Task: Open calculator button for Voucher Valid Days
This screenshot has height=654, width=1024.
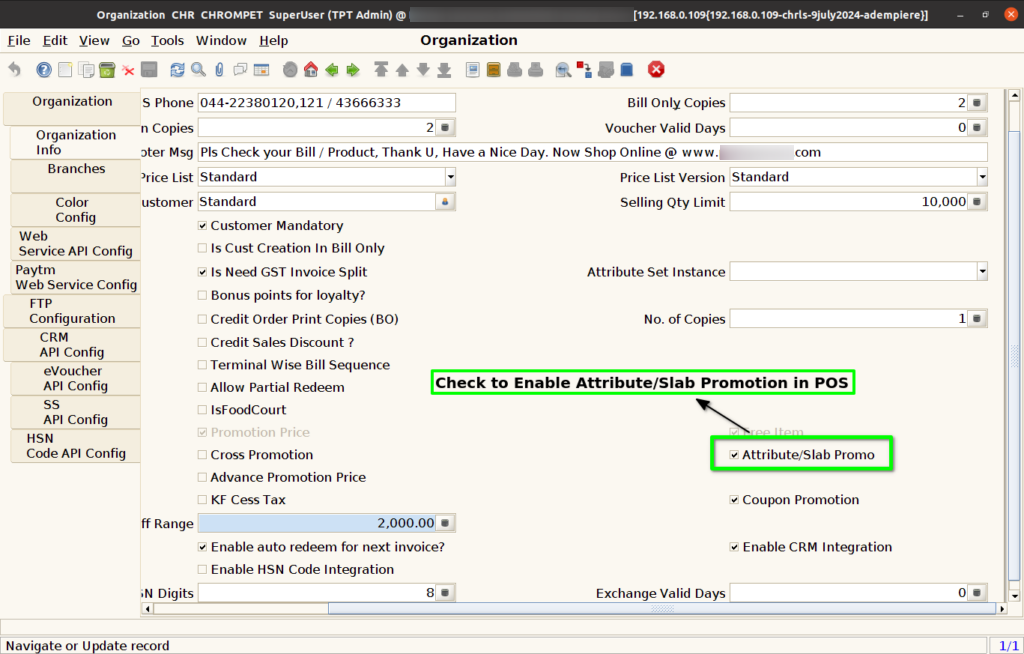Action: [977, 128]
